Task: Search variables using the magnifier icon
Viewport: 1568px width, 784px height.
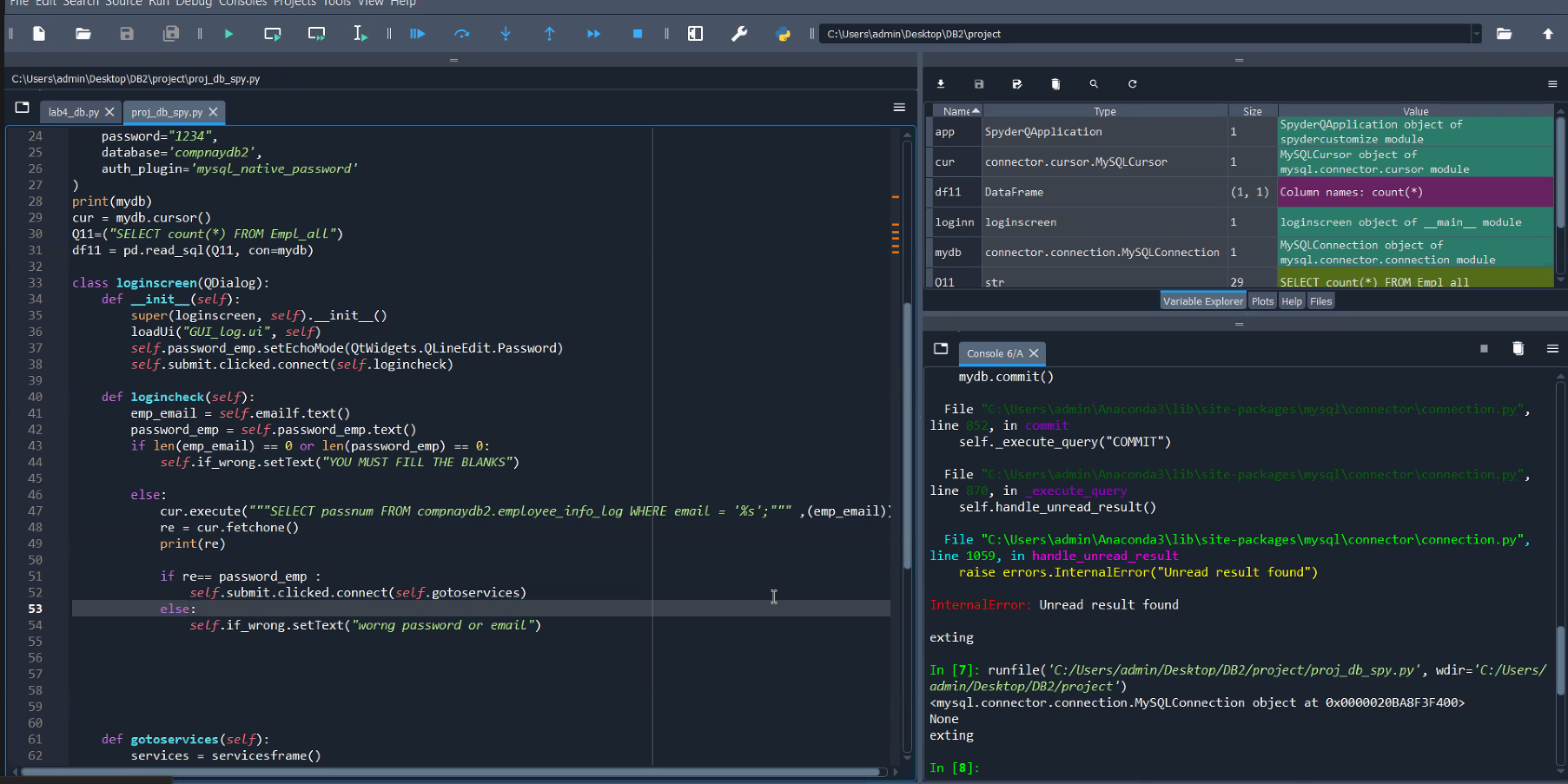Action: tap(1094, 84)
